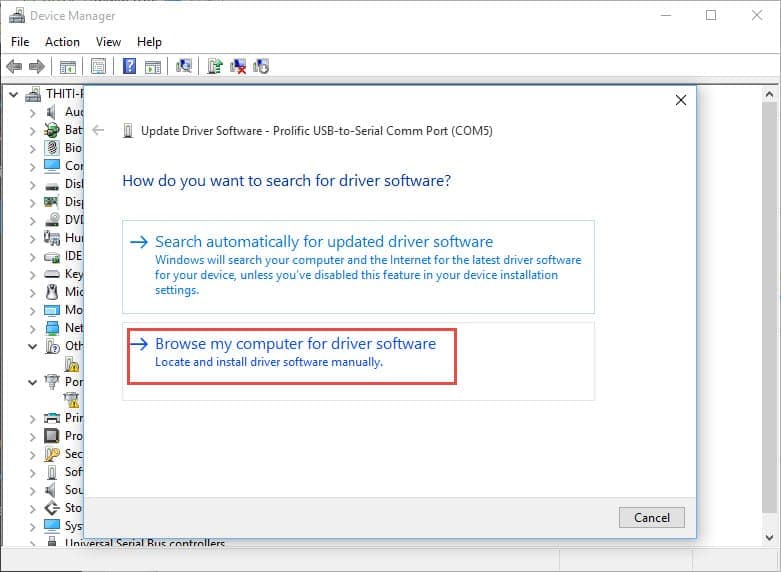Open the File menu
This screenshot has width=781, height=572.
point(20,42)
